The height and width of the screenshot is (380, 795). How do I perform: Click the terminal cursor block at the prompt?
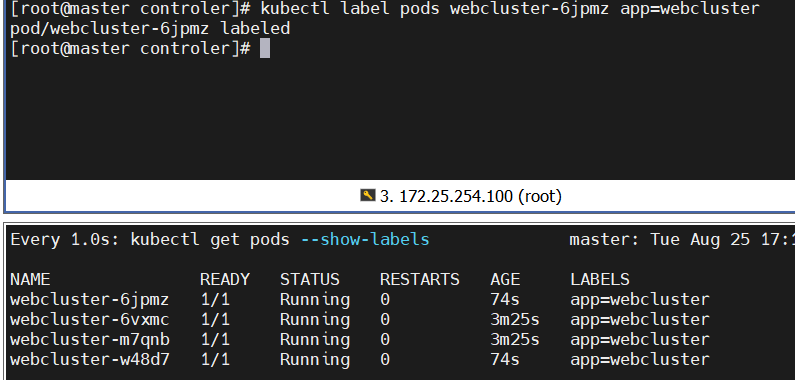265,49
